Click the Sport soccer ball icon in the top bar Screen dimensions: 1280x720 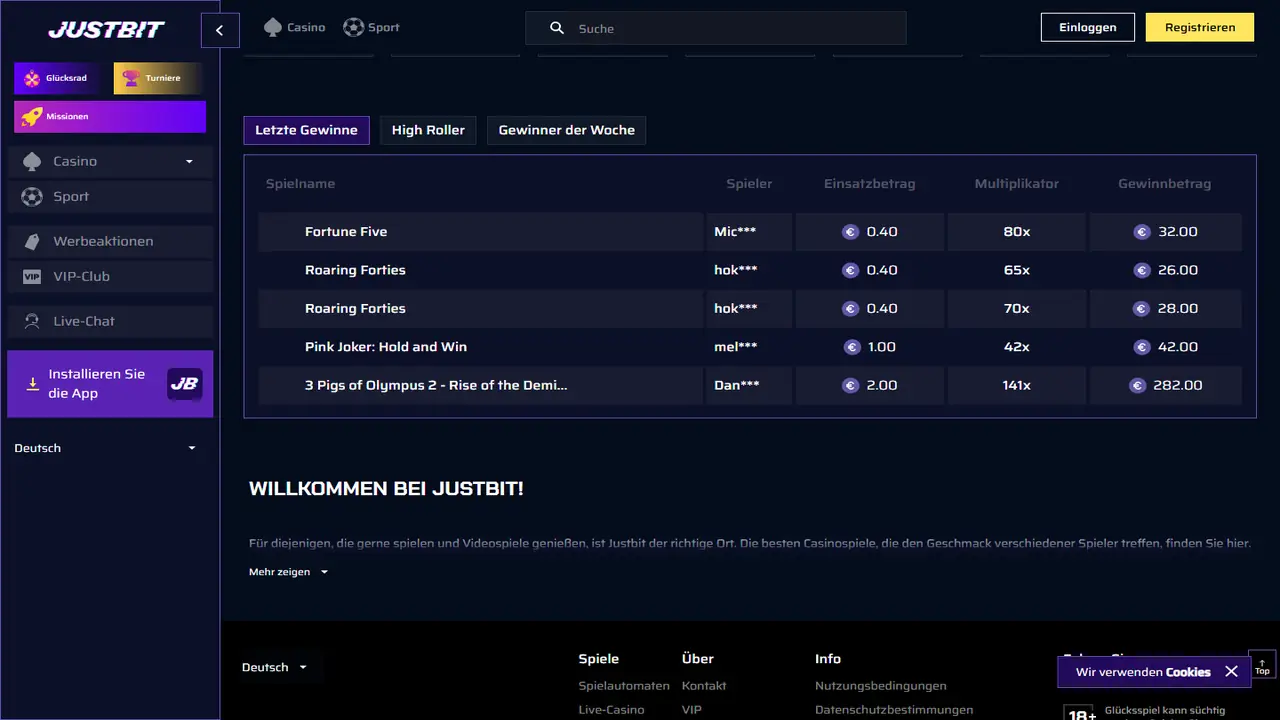pyautogui.click(x=353, y=27)
